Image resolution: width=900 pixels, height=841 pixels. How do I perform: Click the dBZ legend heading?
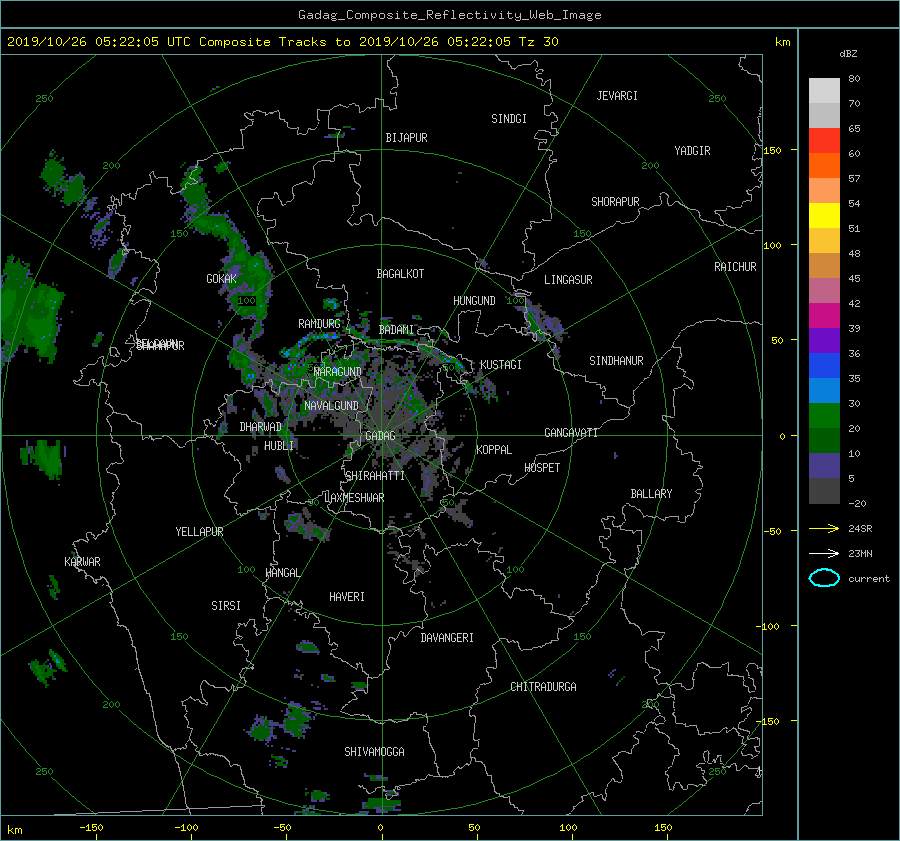coord(848,54)
